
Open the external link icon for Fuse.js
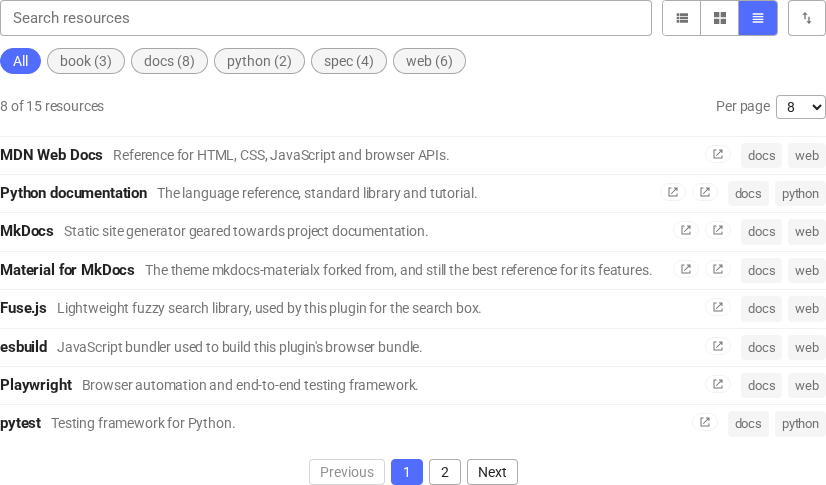click(718, 307)
